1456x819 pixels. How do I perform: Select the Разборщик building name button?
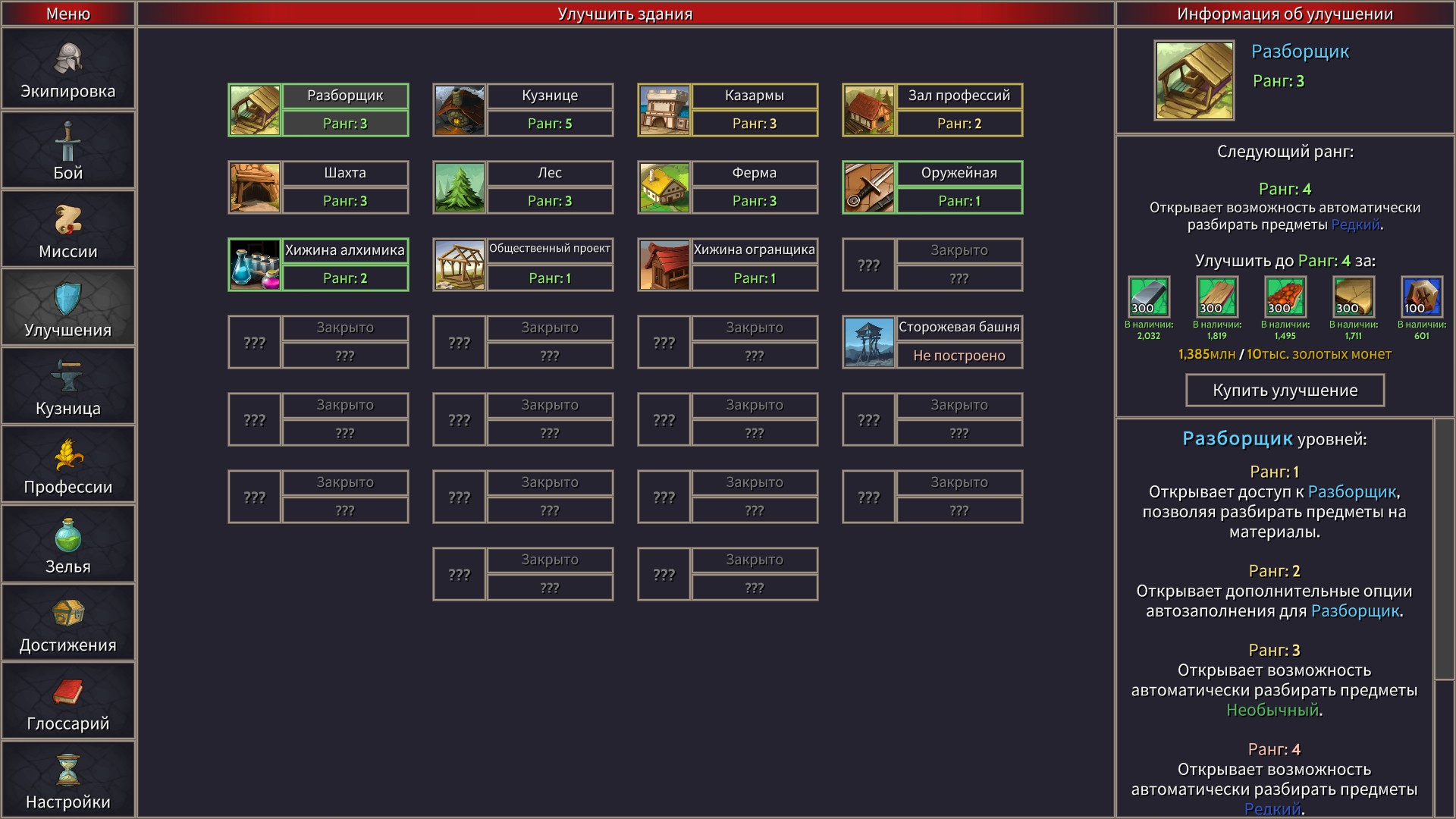345,96
